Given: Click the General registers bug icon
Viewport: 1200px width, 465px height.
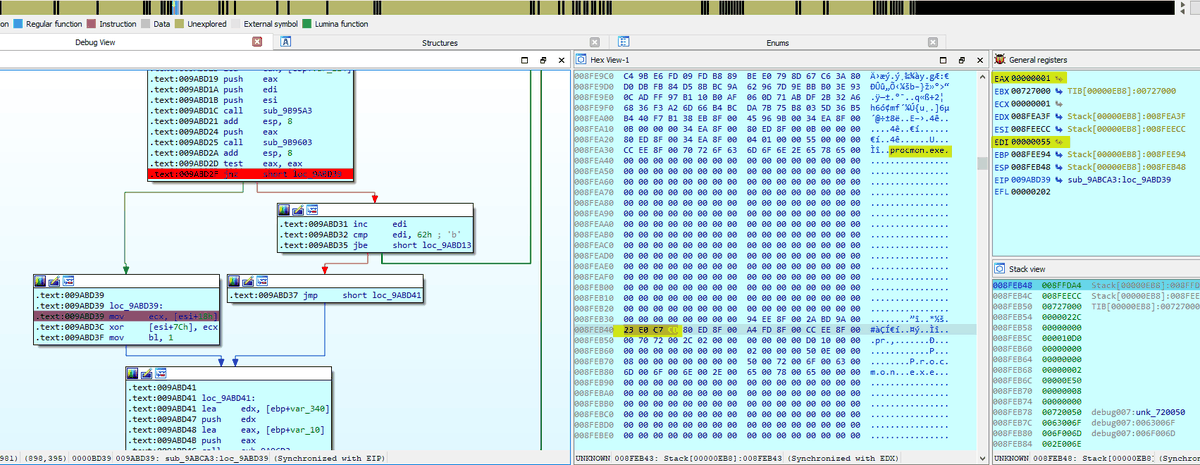Looking at the screenshot, I should (x=1001, y=60).
